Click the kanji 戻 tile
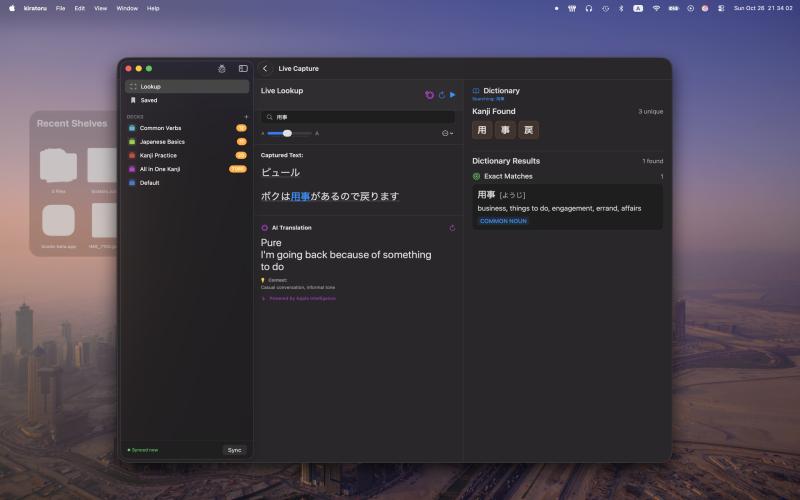Screen dimensions: 800x500 pos(529,129)
